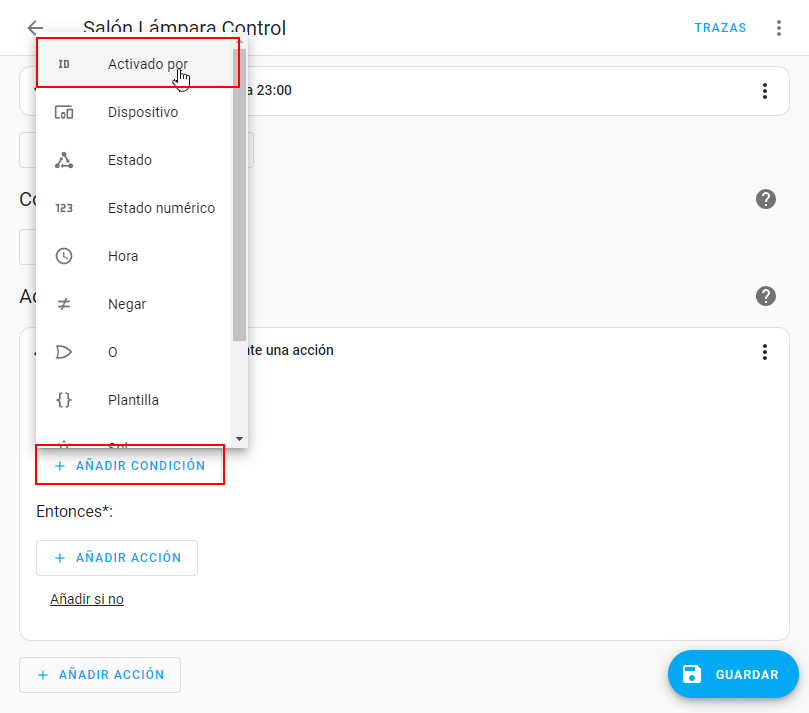
Task: Click 'Añadir acción' under Entonces
Action: (117, 558)
